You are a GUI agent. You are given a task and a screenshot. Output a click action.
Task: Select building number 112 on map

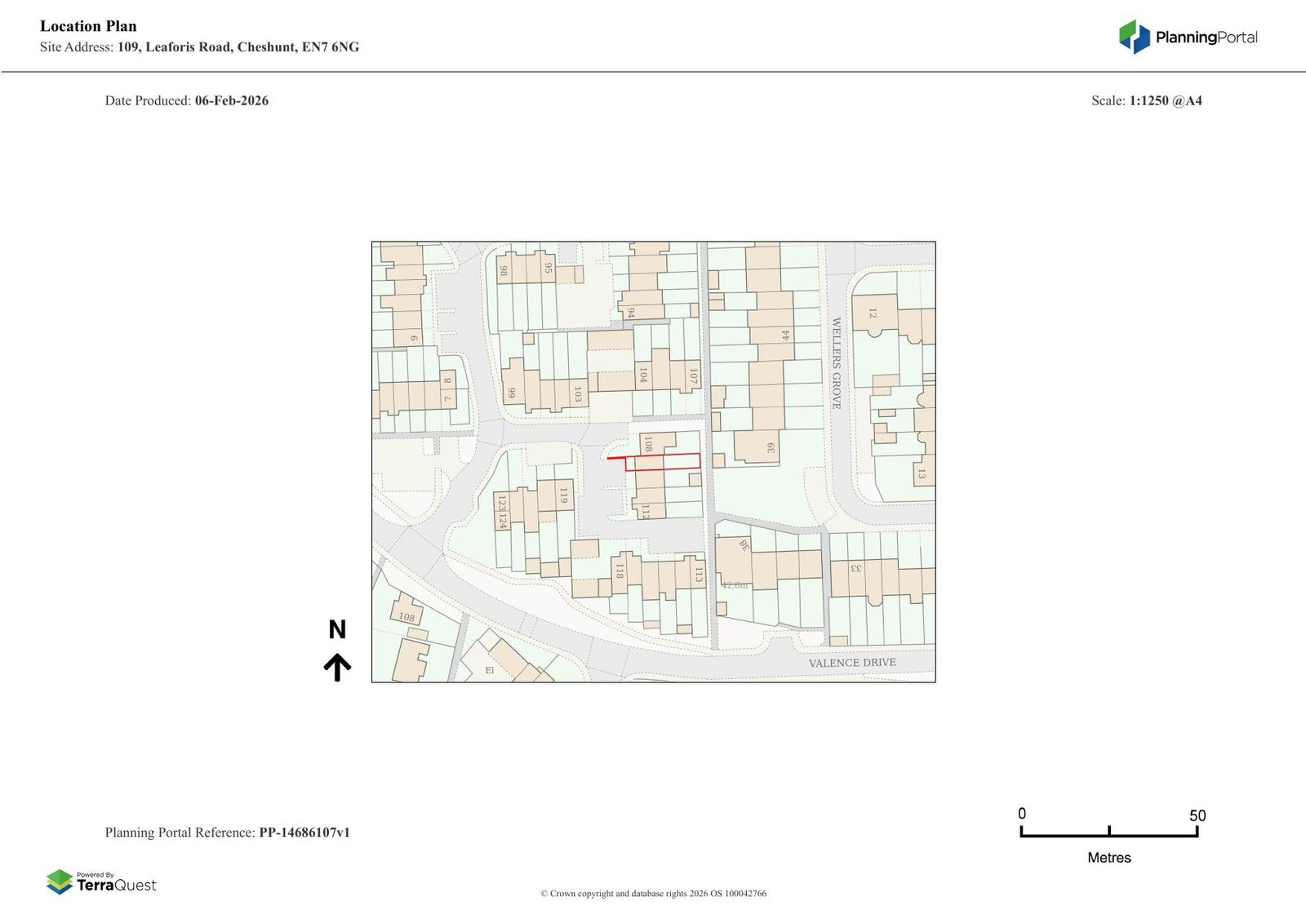[x=645, y=512]
